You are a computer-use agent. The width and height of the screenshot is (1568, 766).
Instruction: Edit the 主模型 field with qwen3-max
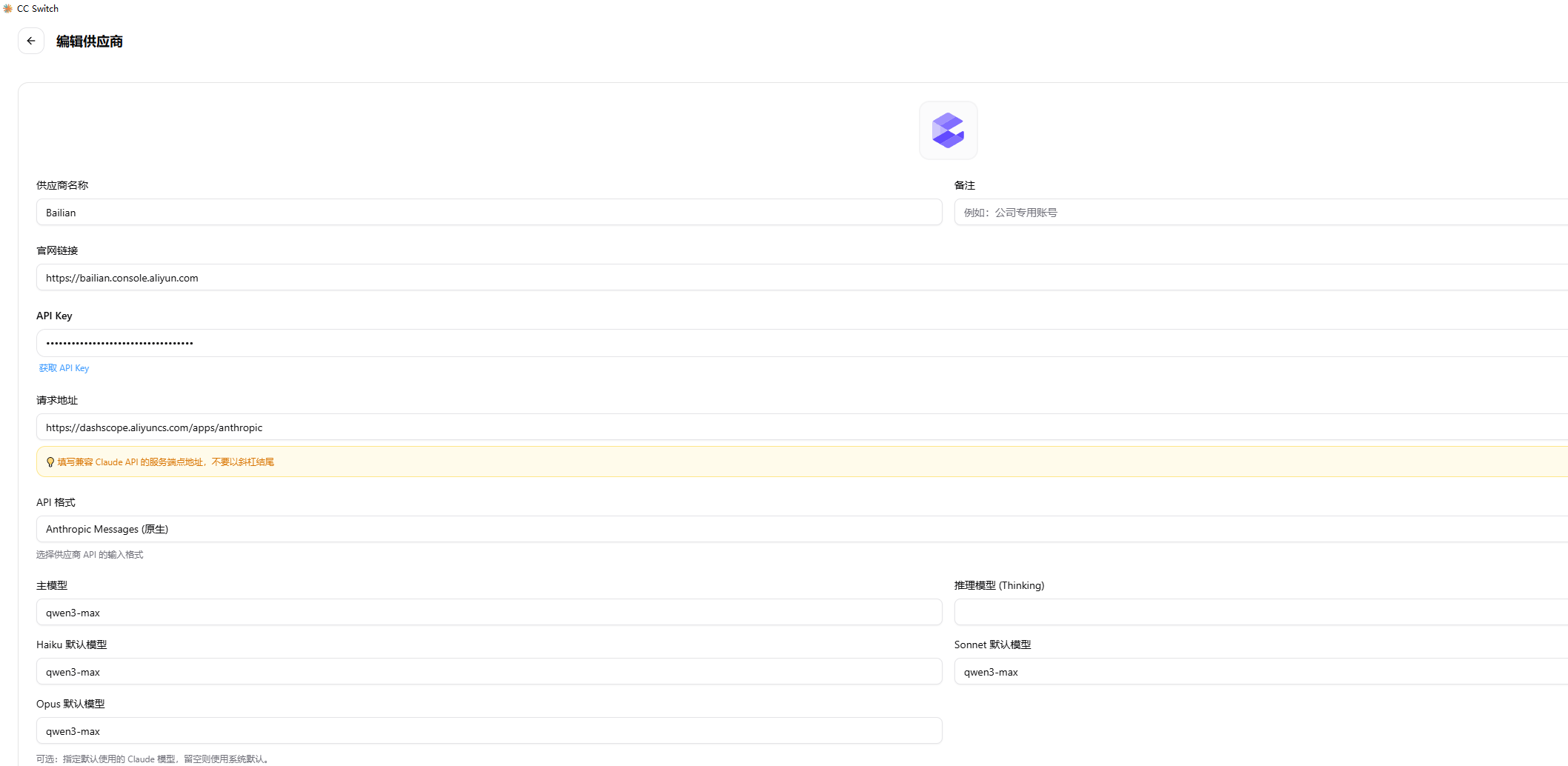pyautogui.click(x=489, y=613)
